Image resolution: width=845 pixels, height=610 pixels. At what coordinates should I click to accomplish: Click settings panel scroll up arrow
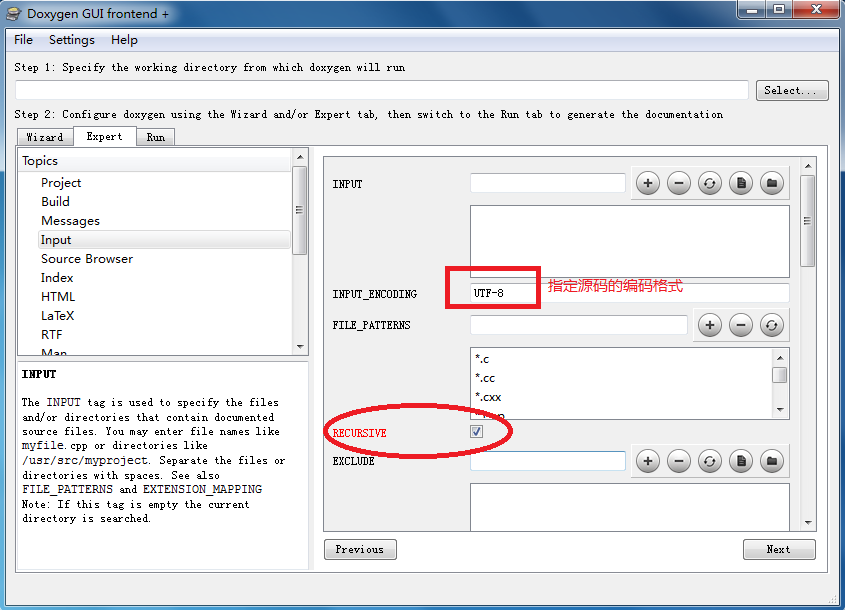point(807,166)
